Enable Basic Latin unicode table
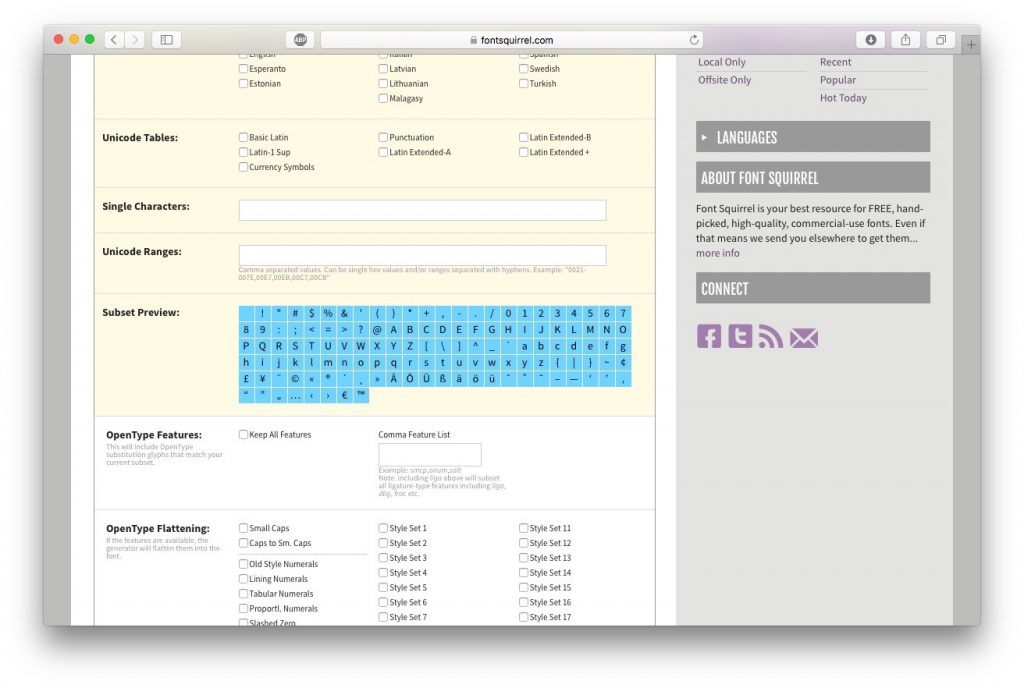This screenshot has width=1024, height=688. point(243,137)
